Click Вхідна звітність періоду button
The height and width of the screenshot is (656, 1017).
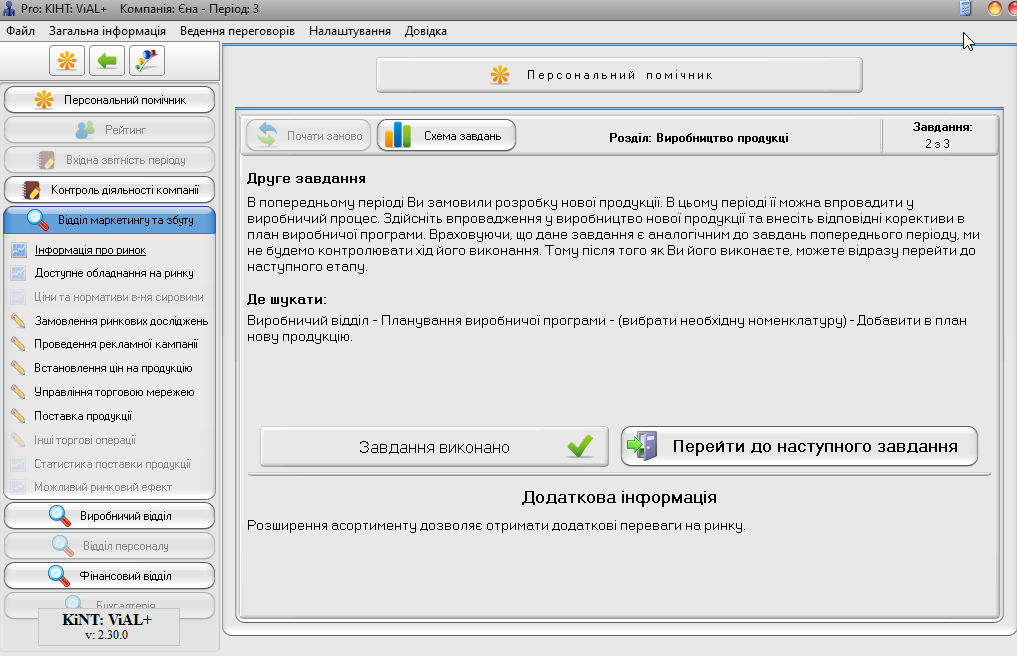(x=110, y=160)
